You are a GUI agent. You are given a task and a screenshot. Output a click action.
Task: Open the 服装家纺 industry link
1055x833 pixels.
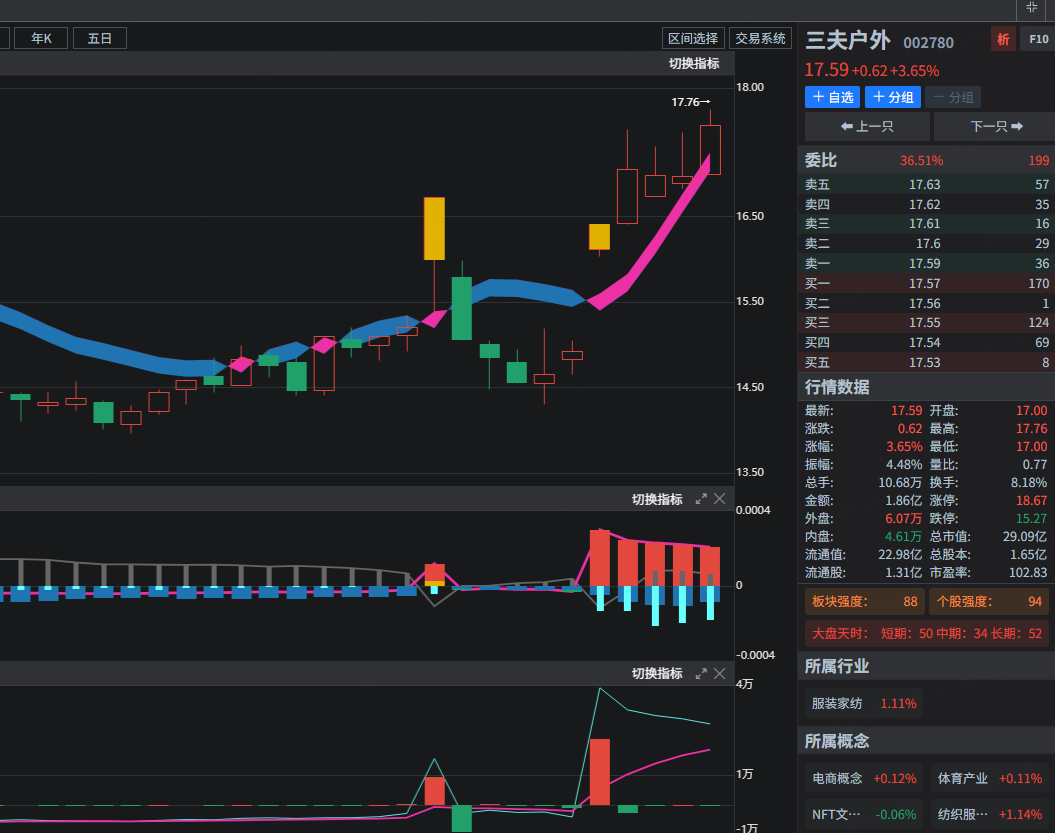pos(837,703)
